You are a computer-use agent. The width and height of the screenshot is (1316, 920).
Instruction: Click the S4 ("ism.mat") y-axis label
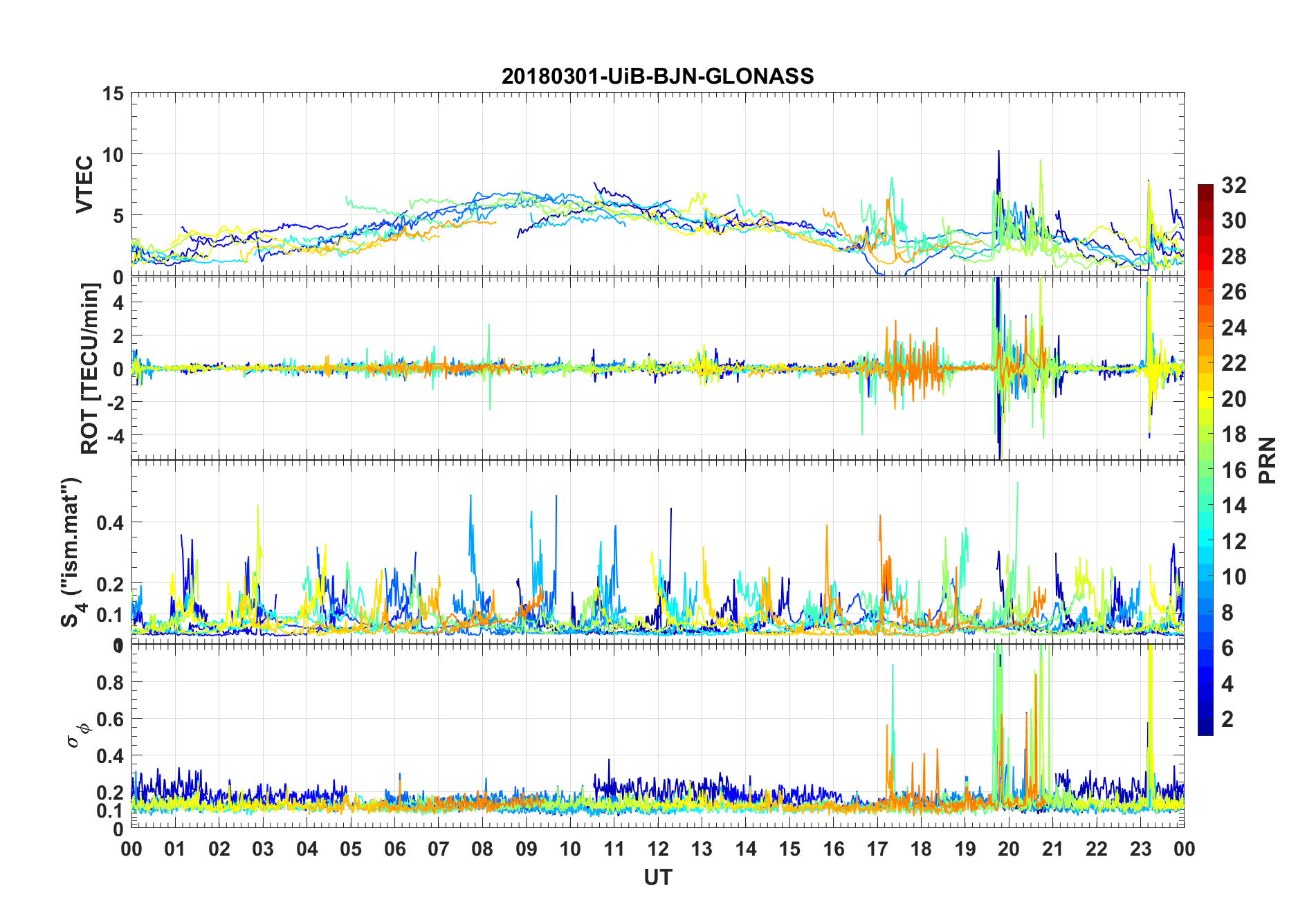(72, 553)
